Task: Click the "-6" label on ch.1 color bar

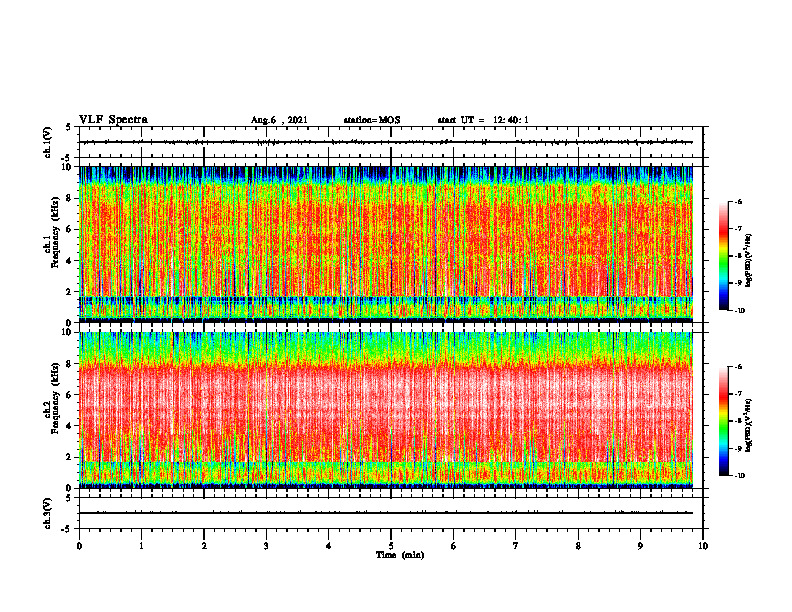Action: click(738, 202)
